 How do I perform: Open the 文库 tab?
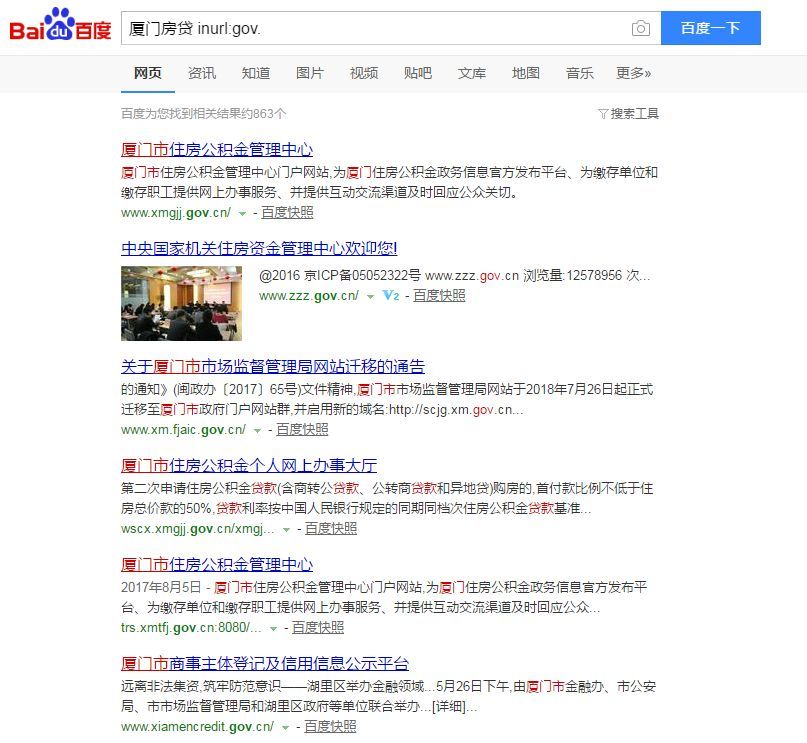pyautogui.click(x=472, y=73)
